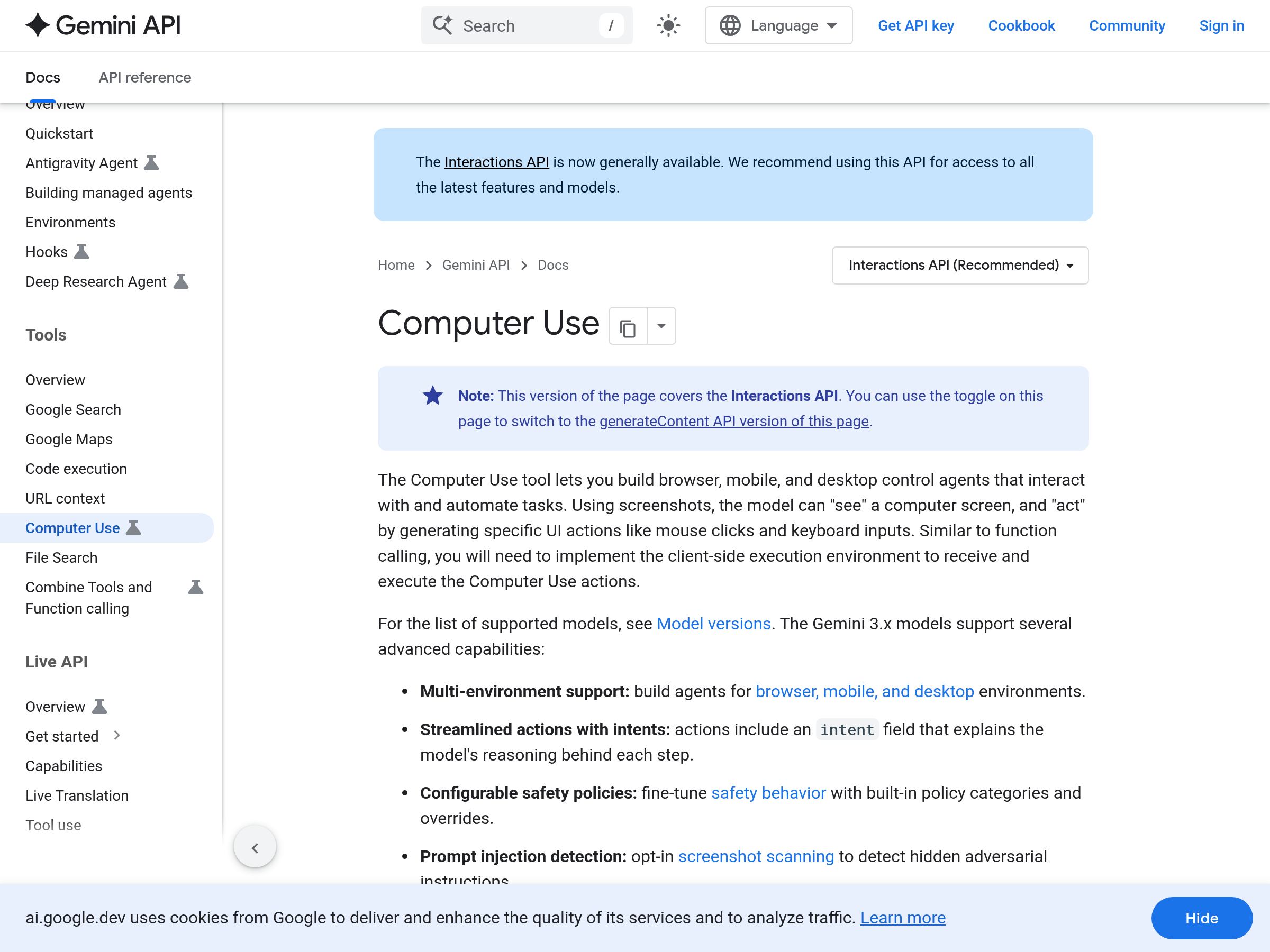Open Google Search tool page

pyautogui.click(x=73, y=410)
